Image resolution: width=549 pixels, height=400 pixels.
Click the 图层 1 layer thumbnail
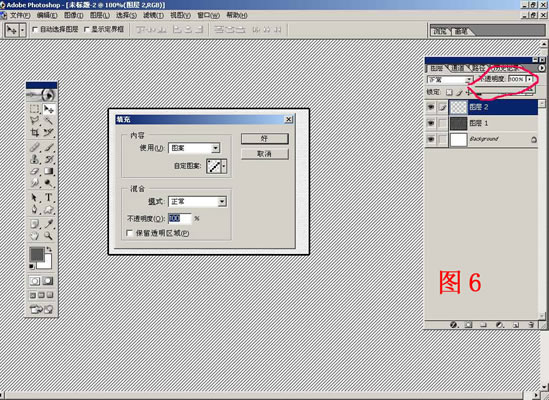[x=458, y=123]
